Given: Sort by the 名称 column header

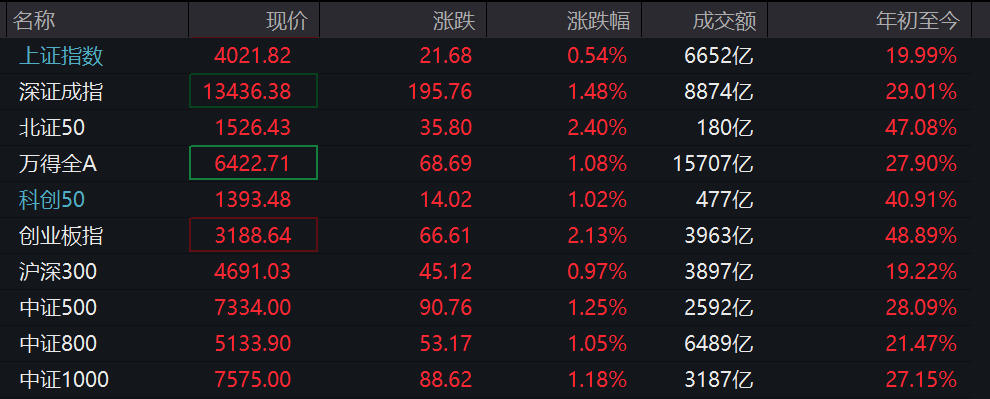Looking at the screenshot, I should coord(34,21).
